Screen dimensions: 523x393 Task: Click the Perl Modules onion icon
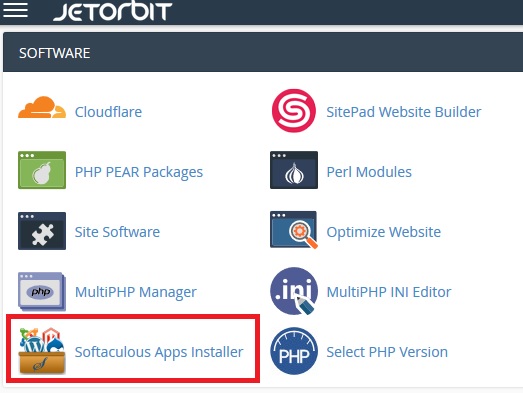point(294,170)
